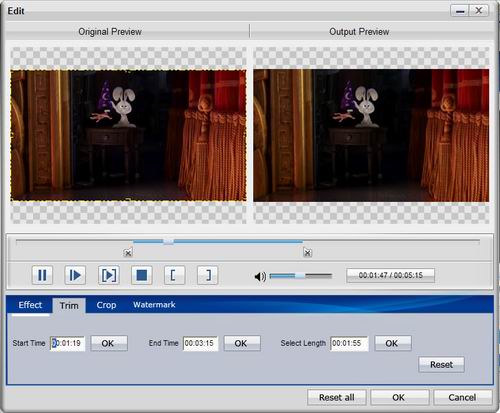Apply edits with the bottom OK button
This screenshot has width=500, height=413.
[399, 397]
